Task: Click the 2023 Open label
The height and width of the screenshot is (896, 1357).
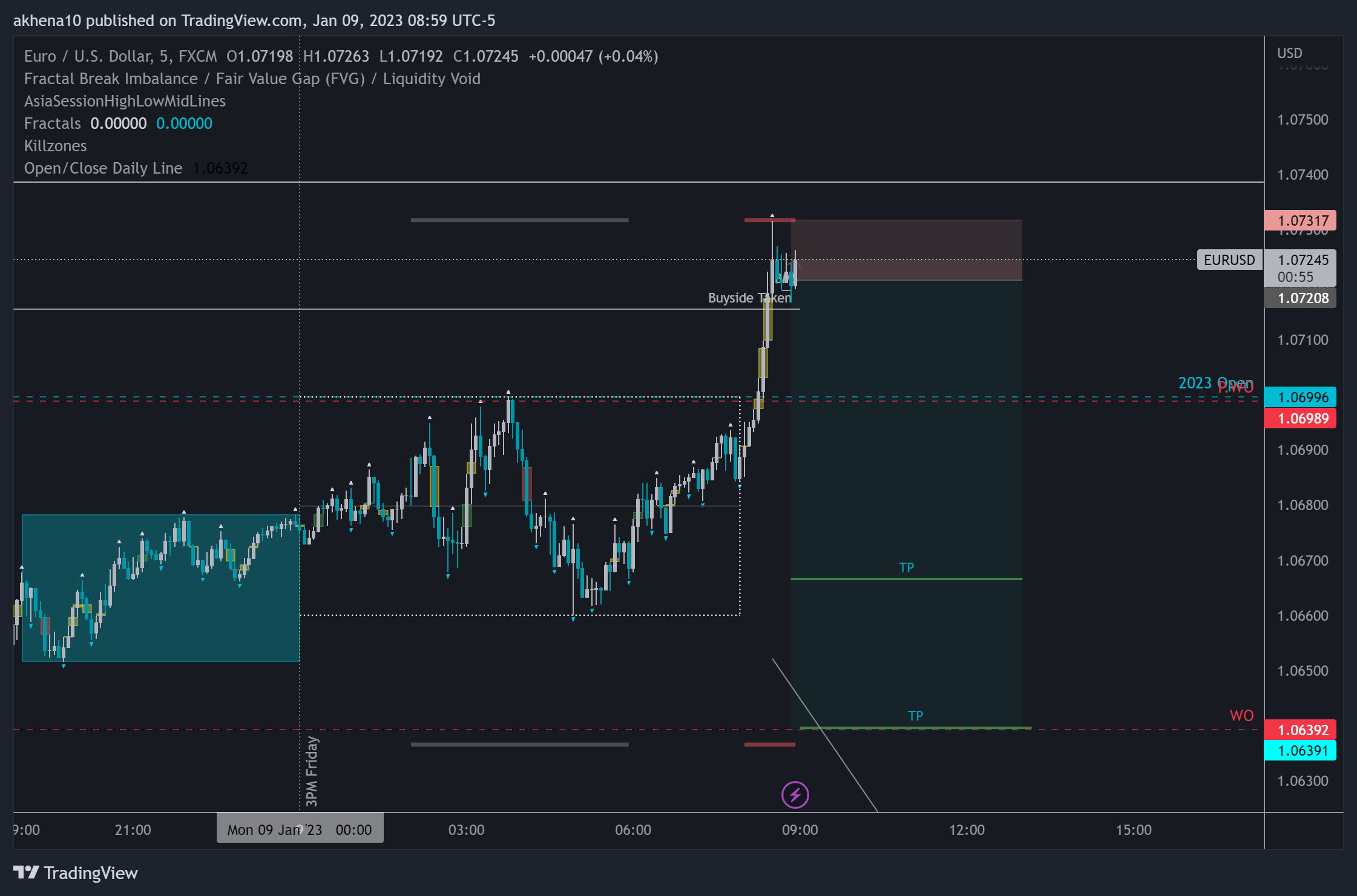Action: pyautogui.click(x=1215, y=383)
